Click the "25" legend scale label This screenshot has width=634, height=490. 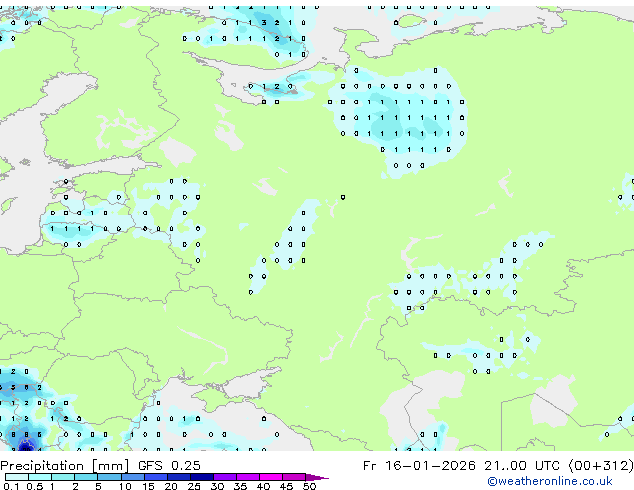pos(194,486)
